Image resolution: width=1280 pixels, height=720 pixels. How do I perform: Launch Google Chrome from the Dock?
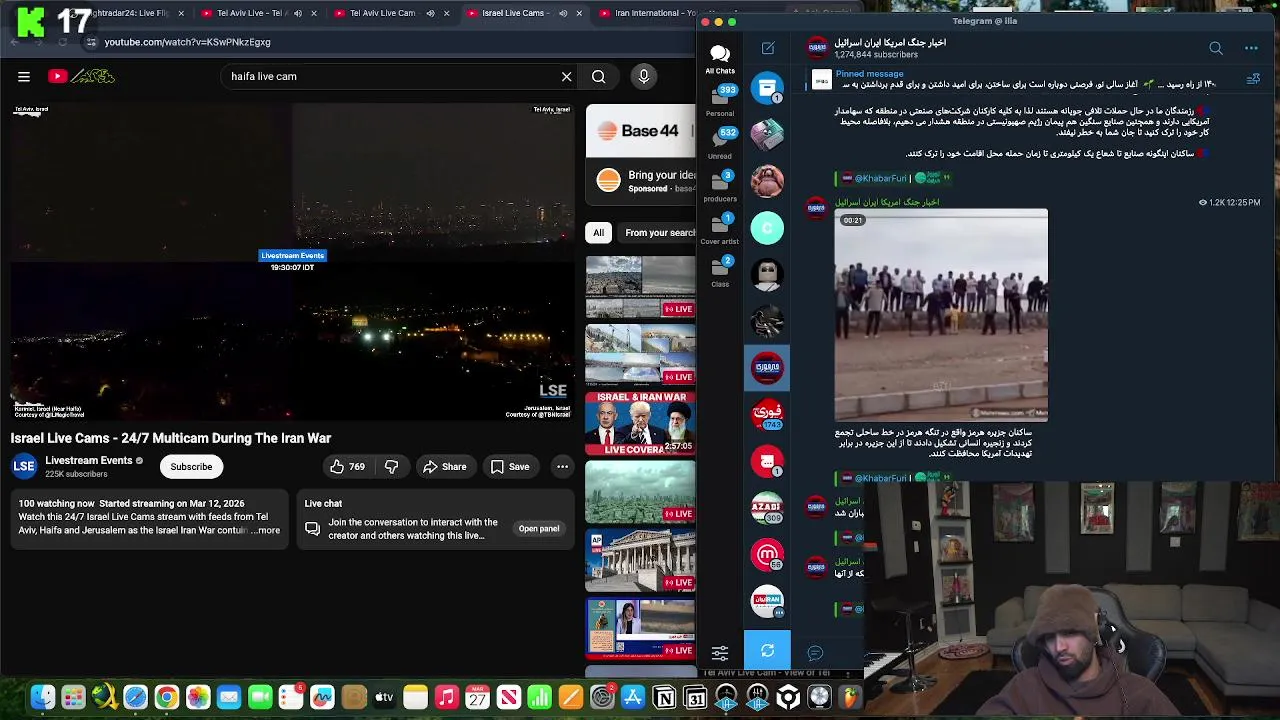point(167,697)
